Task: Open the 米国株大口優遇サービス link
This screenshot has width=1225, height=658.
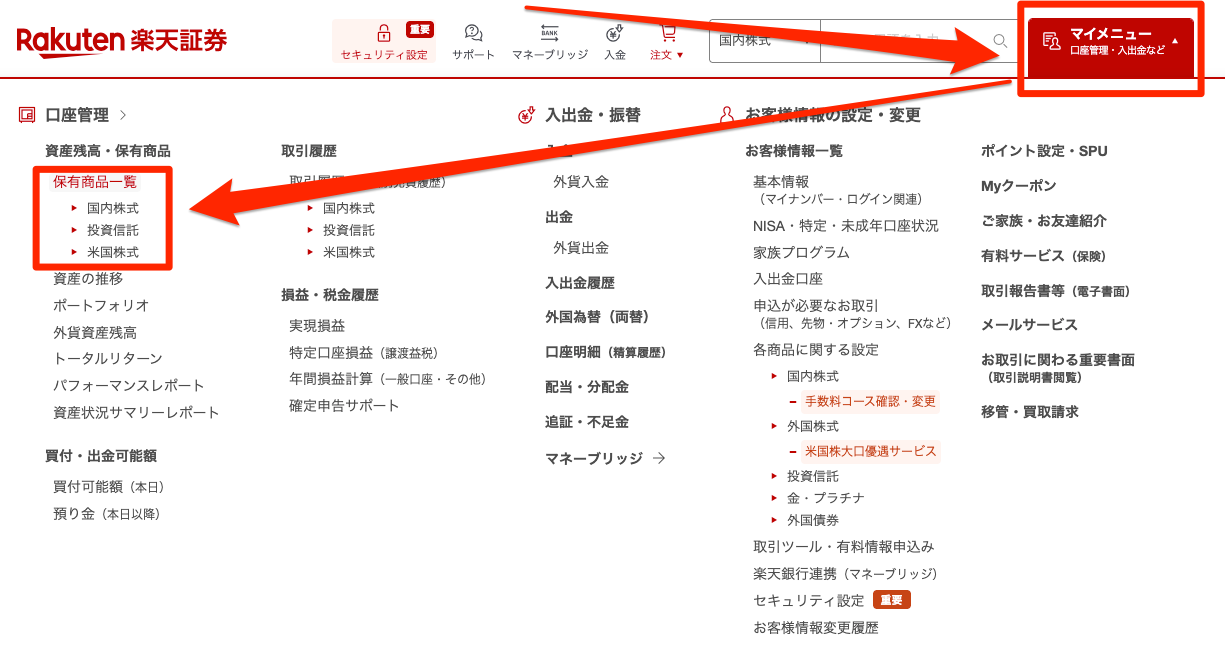Action: [870, 451]
